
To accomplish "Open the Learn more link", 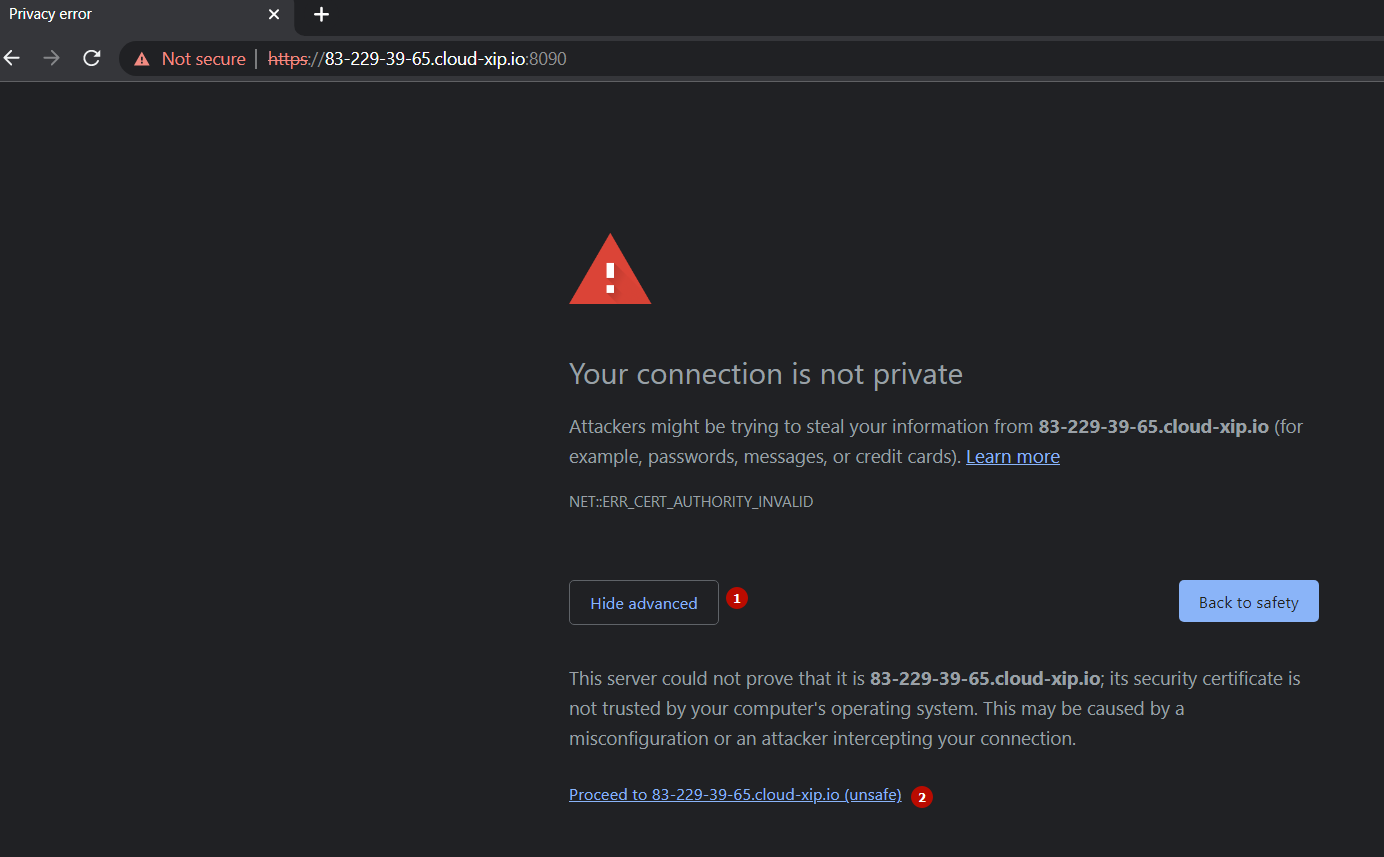I will coord(1012,456).
